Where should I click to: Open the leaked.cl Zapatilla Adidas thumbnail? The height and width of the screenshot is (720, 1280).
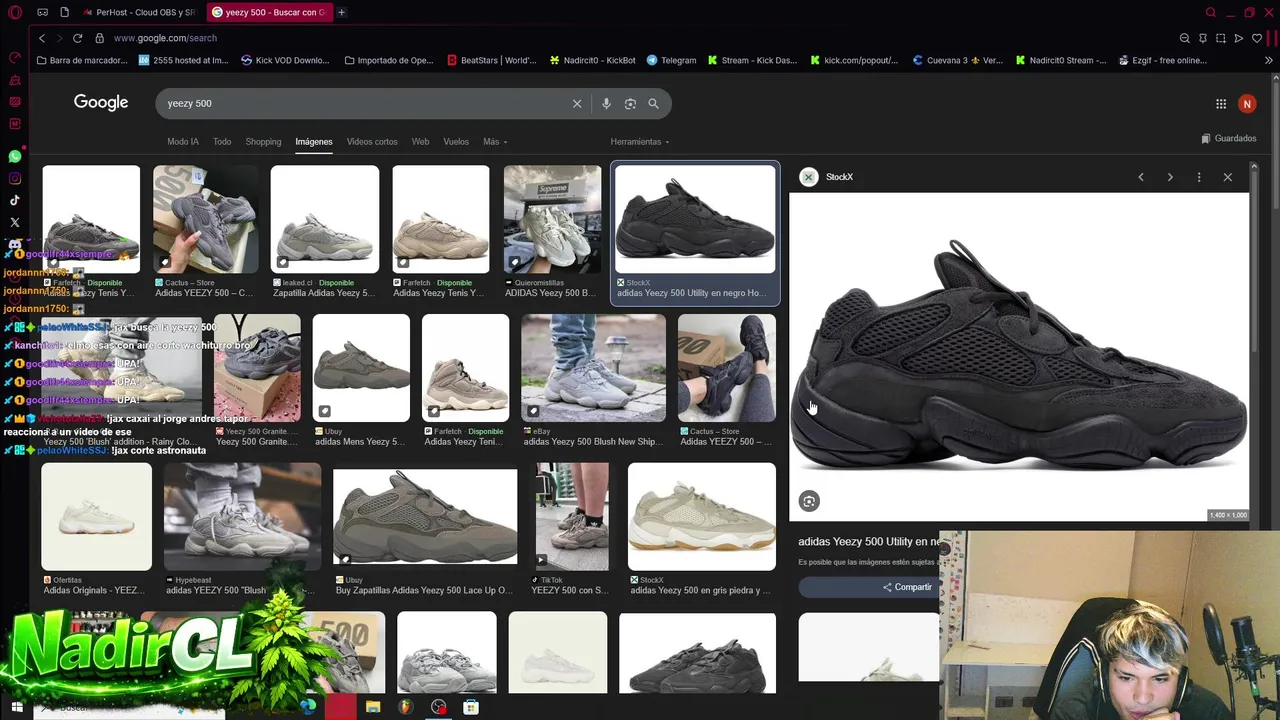click(325, 220)
